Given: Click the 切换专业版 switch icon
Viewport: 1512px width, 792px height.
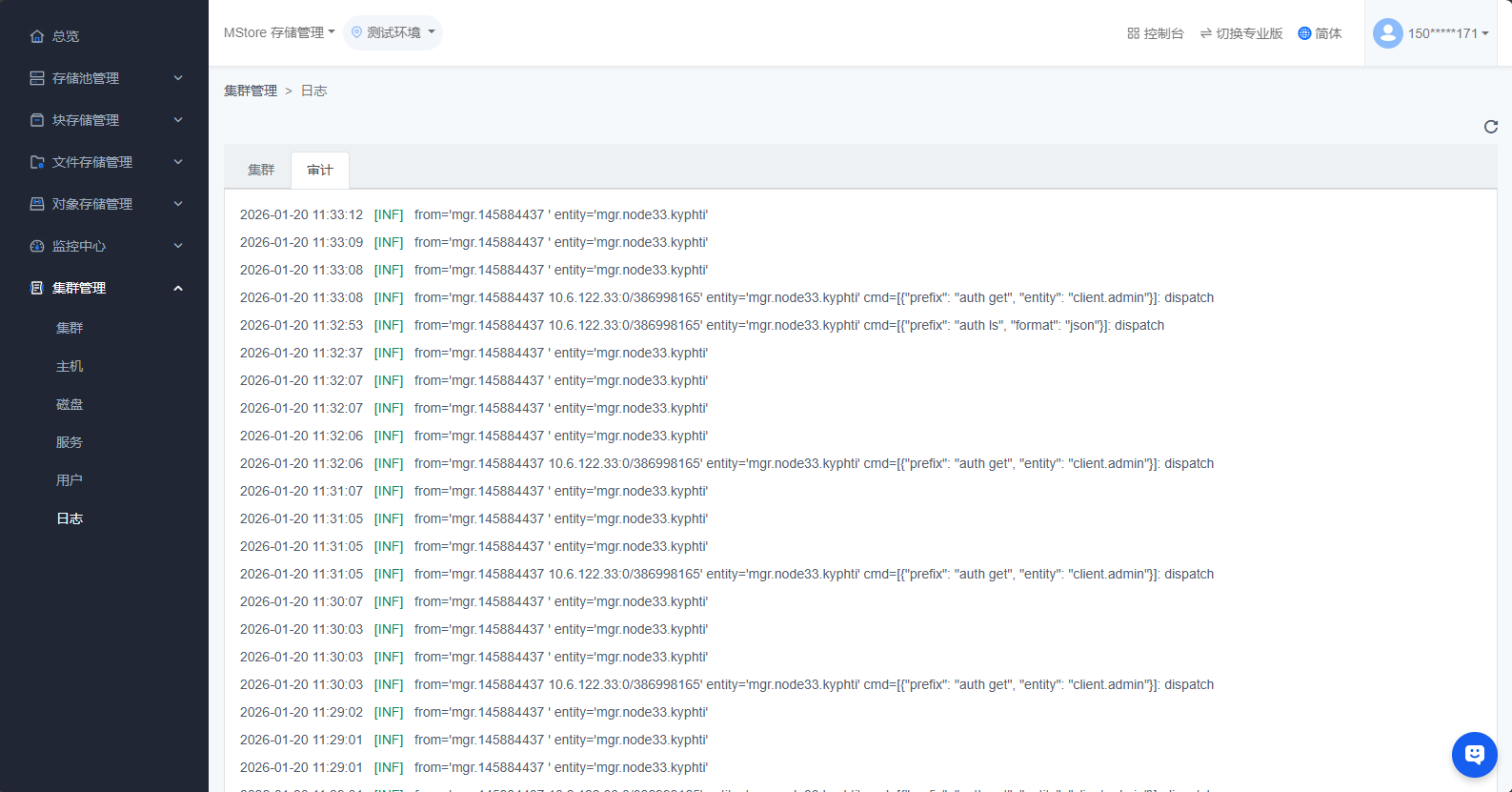Looking at the screenshot, I should (x=1205, y=33).
